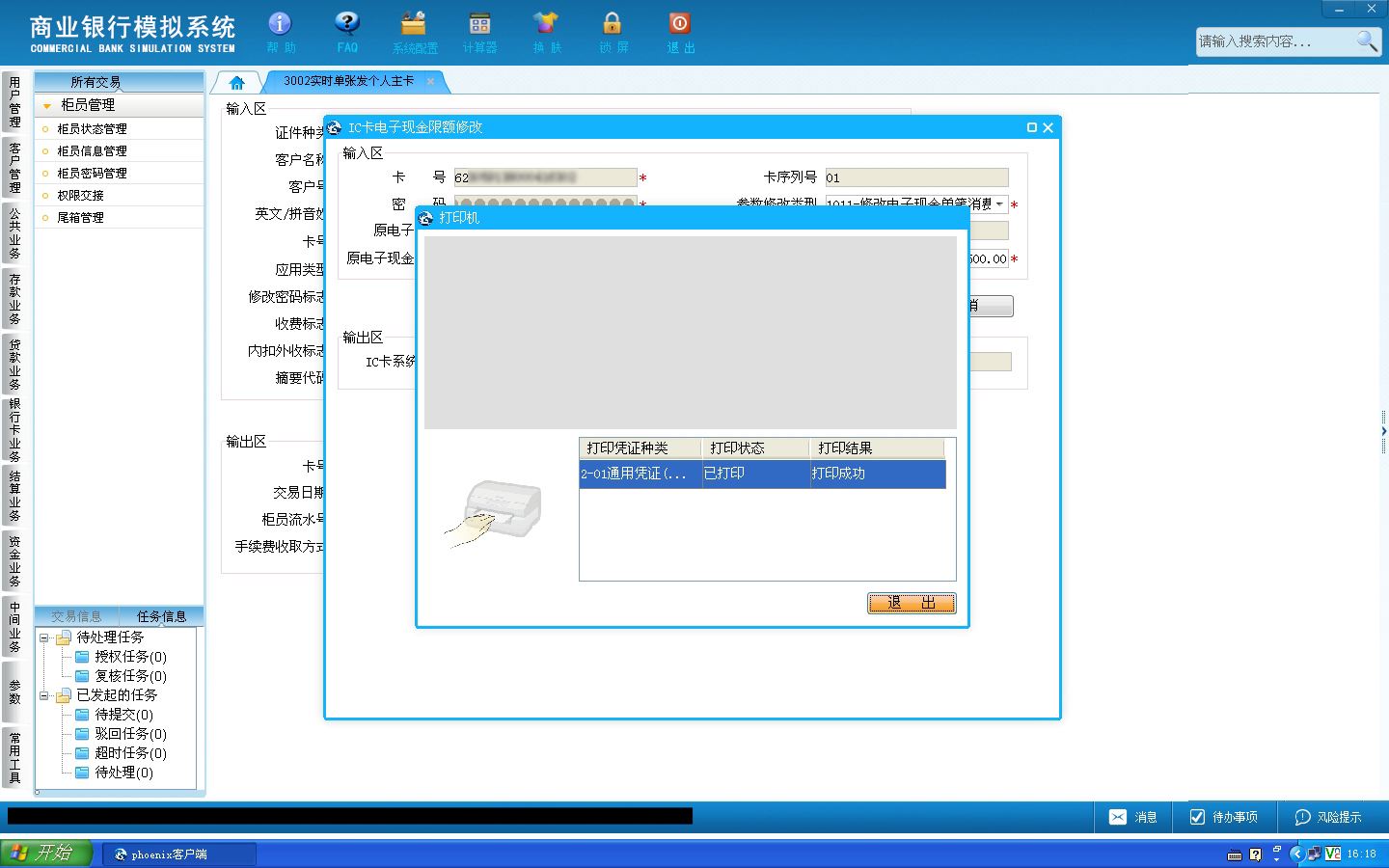Image resolution: width=1389 pixels, height=868 pixels.
Task: Select 待处理(0) in the task tree
Action: point(123,773)
